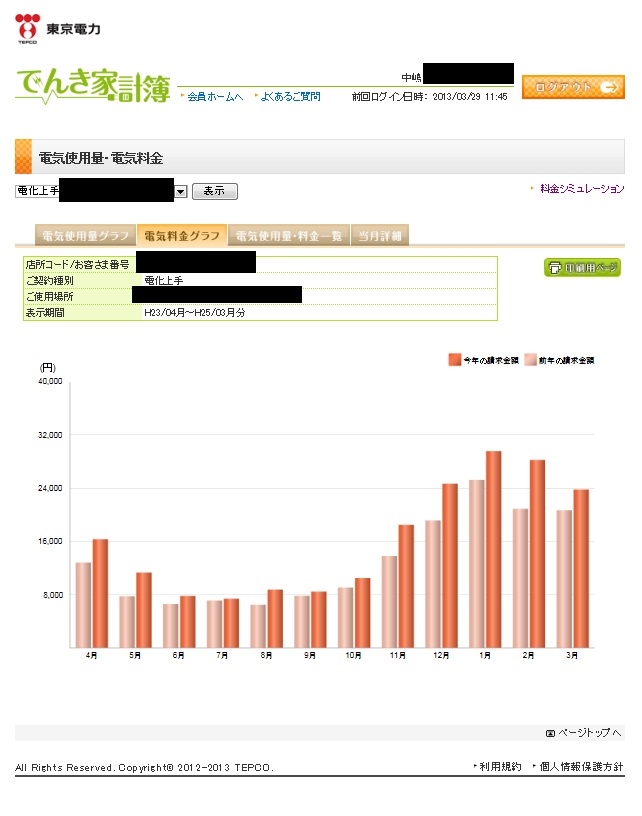Viewport: 642px width, 816px height.
Task: Click this year's bar for 3月
Action: click(581, 569)
